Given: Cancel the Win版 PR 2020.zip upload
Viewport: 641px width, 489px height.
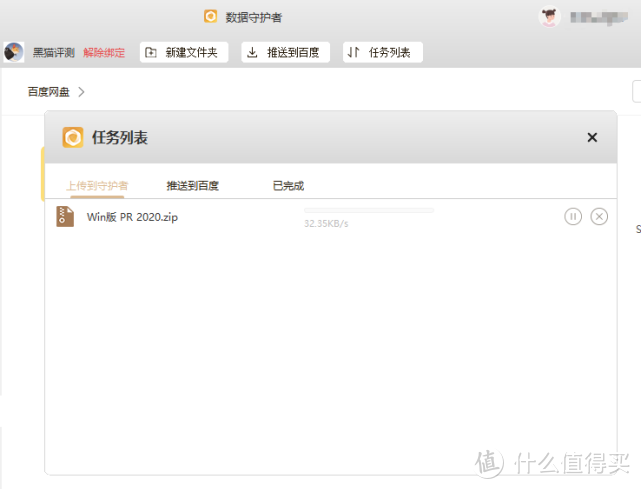Looking at the screenshot, I should point(599,216).
